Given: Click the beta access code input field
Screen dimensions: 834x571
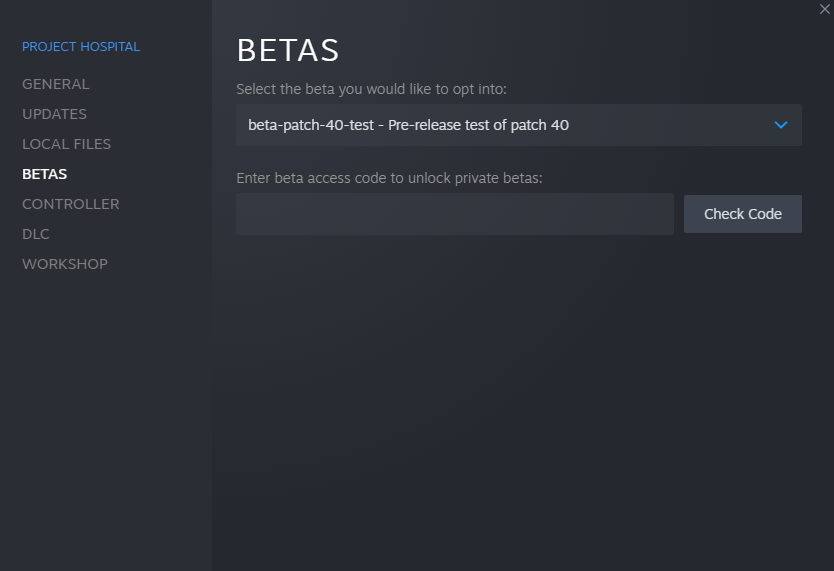Looking at the screenshot, I should click(x=454, y=214).
